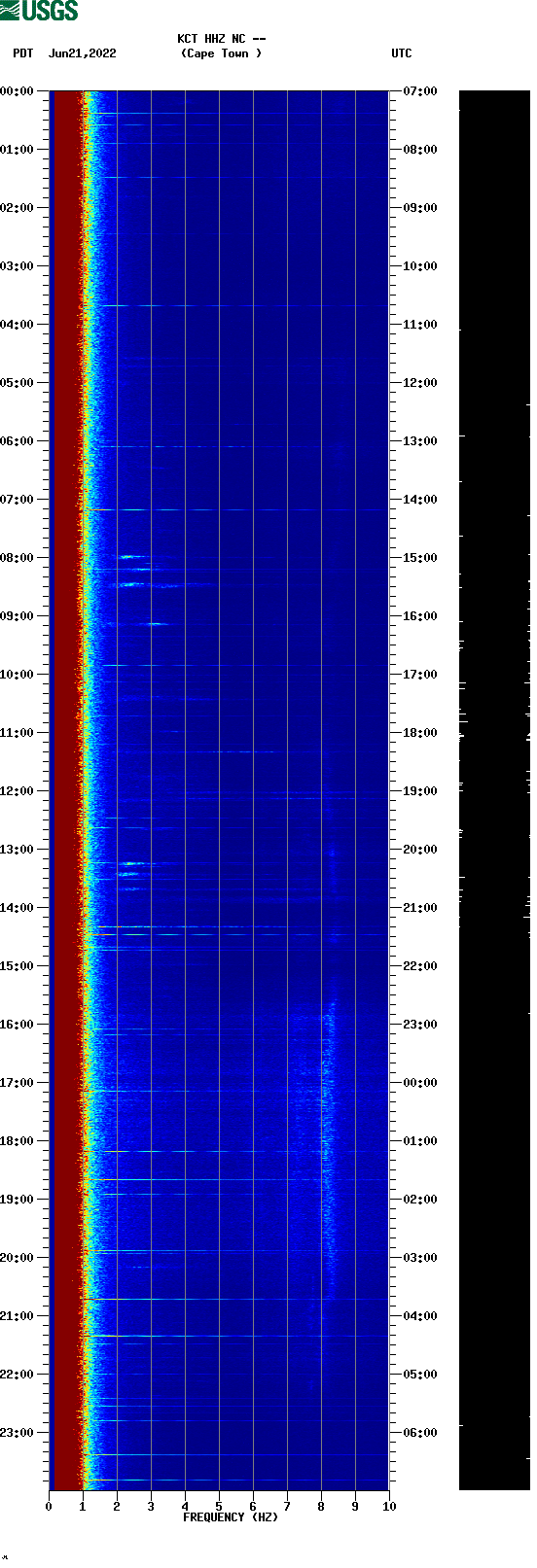
Task: Click the 8 frequency tick label
Action: tap(321, 1507)
